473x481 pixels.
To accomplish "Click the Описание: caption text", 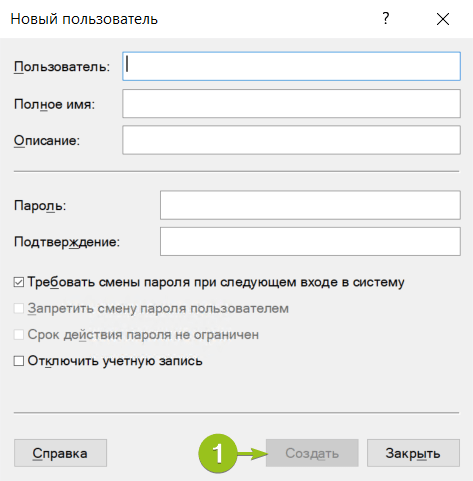I will [47, 140].
